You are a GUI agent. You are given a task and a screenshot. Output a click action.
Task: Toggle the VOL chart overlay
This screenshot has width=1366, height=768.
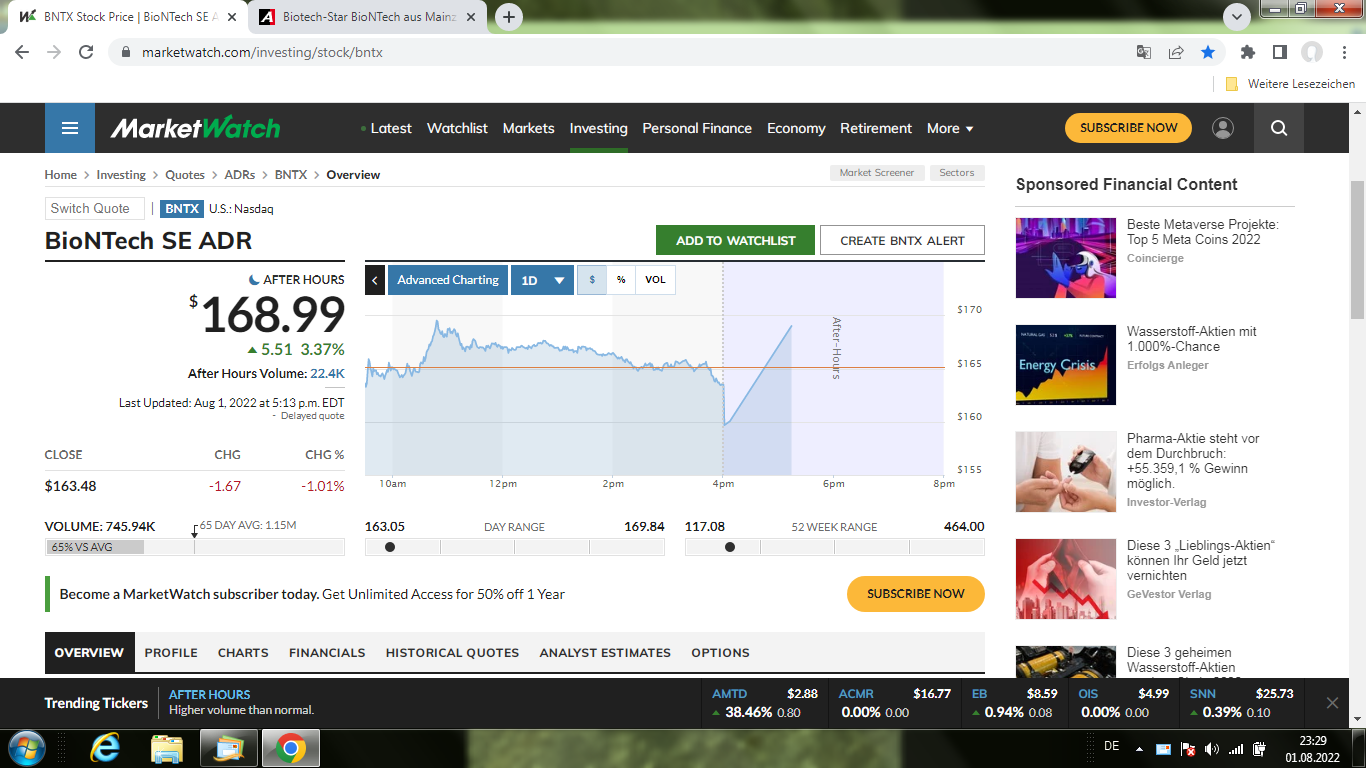tap(655, 280)
